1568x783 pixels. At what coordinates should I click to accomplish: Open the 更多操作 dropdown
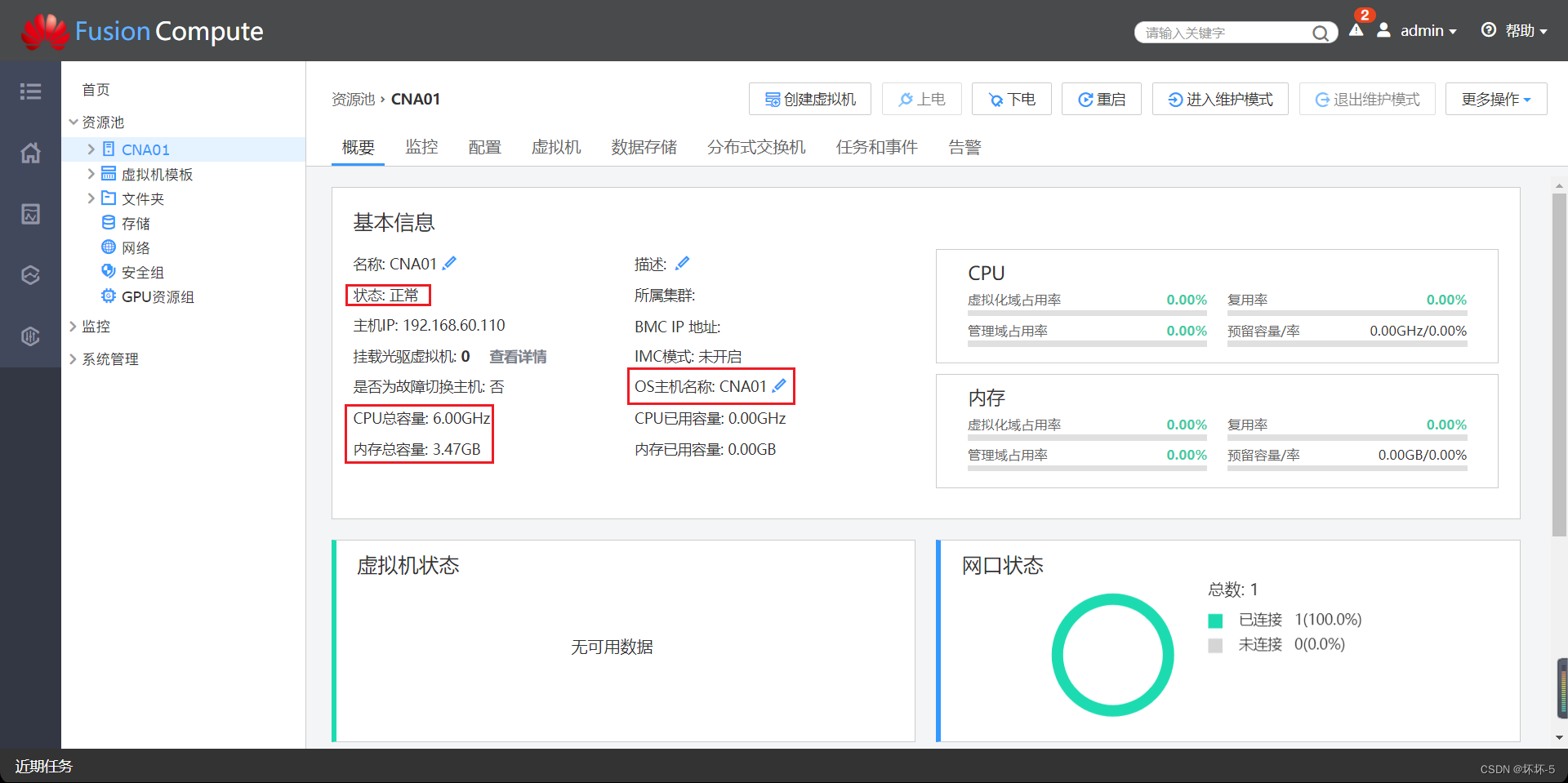click(1496, 99)
